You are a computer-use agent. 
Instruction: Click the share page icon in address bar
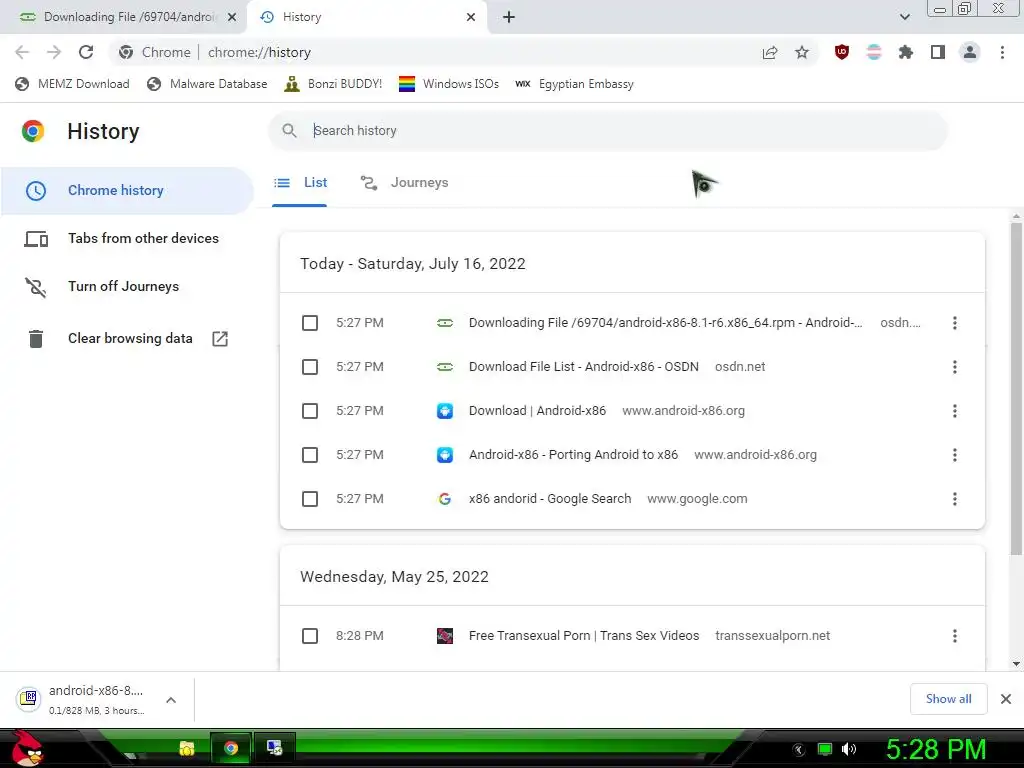coord(770,52)
